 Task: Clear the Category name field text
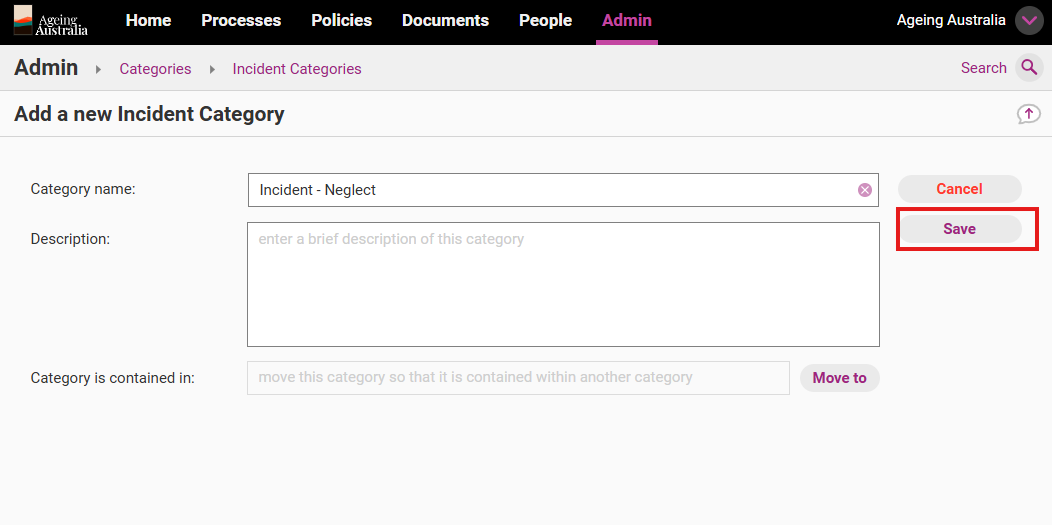click(864, 190)
